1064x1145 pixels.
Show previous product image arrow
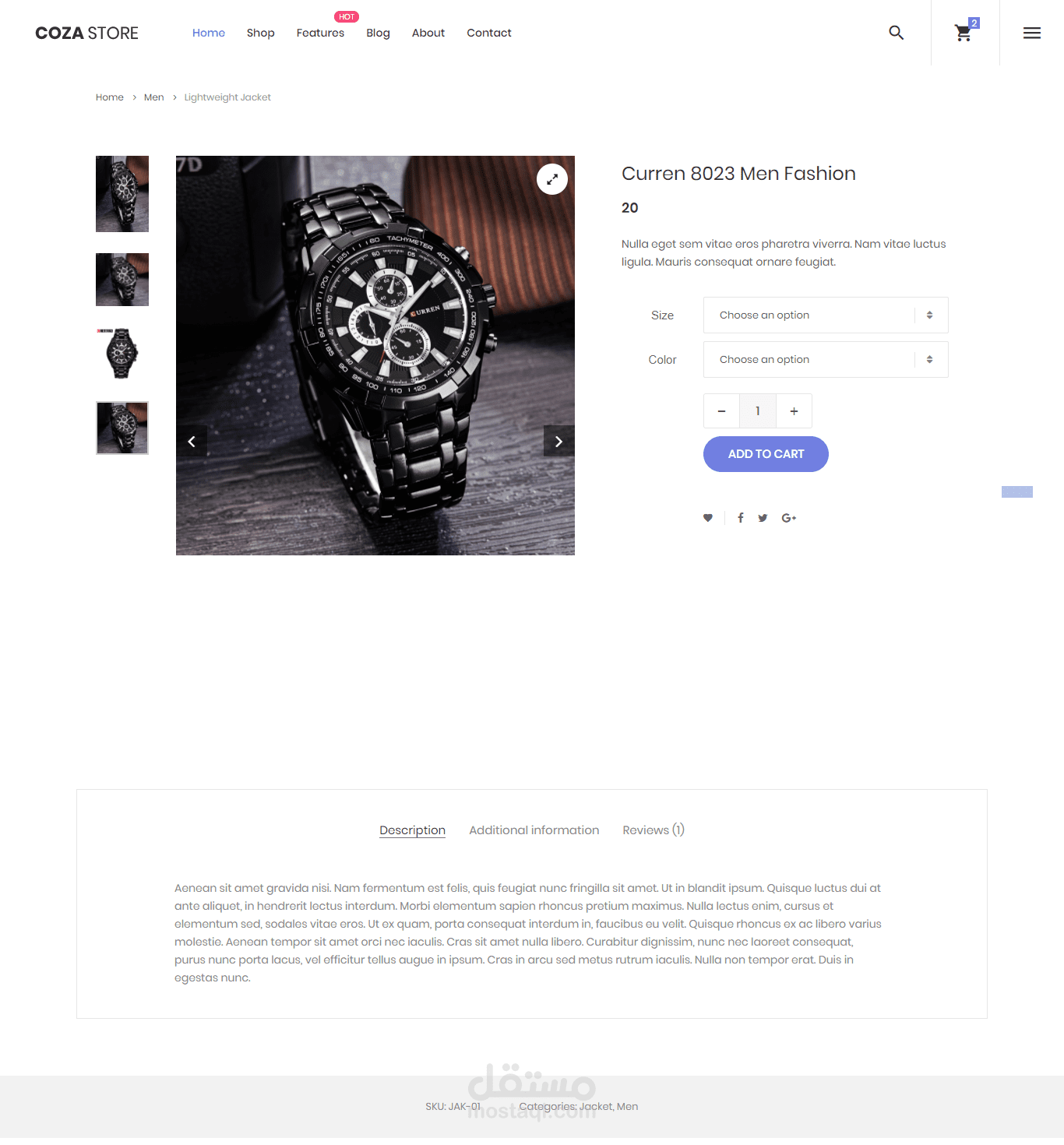192,442
